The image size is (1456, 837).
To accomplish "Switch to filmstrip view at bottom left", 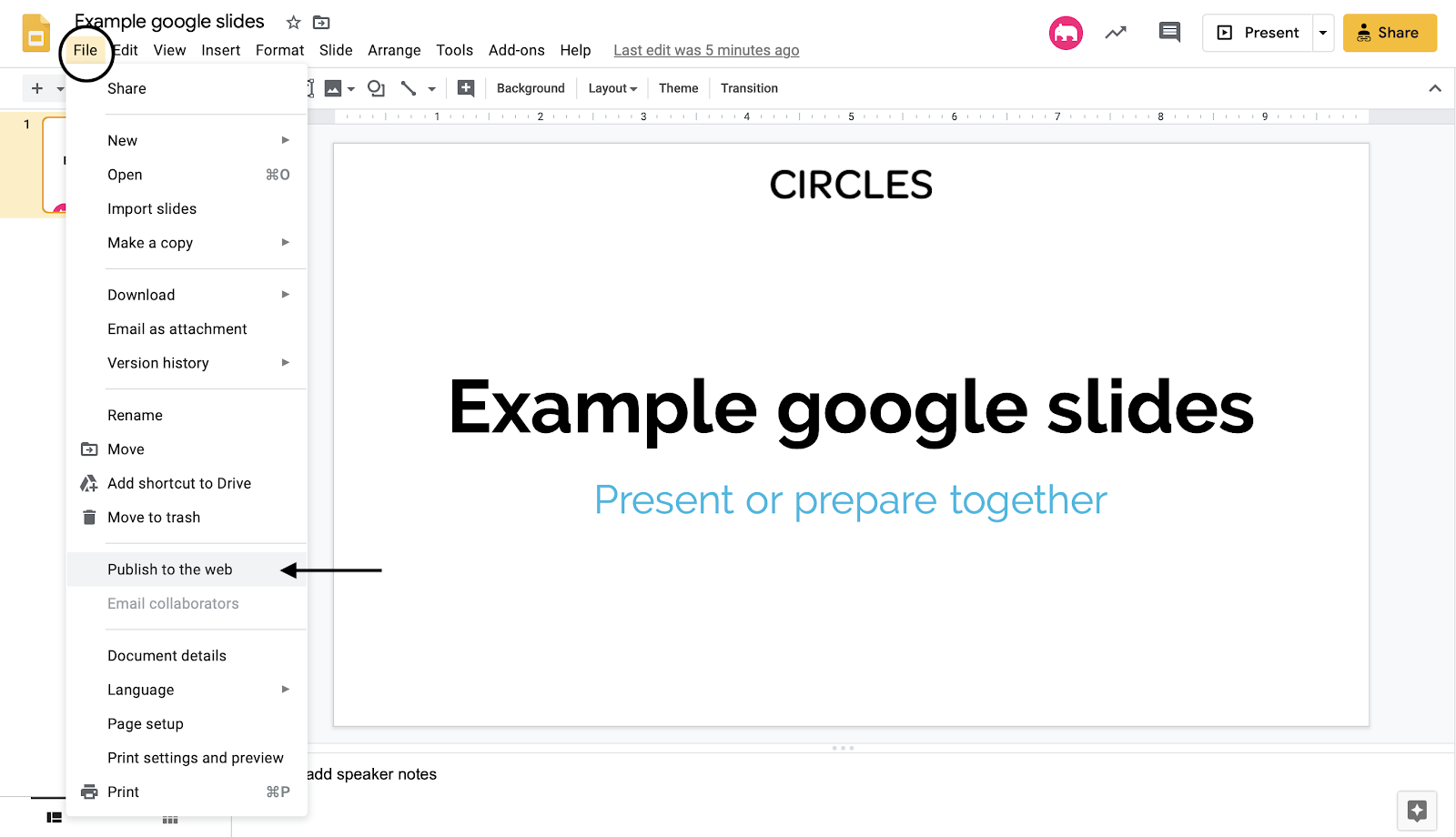I will click(55, 818).
